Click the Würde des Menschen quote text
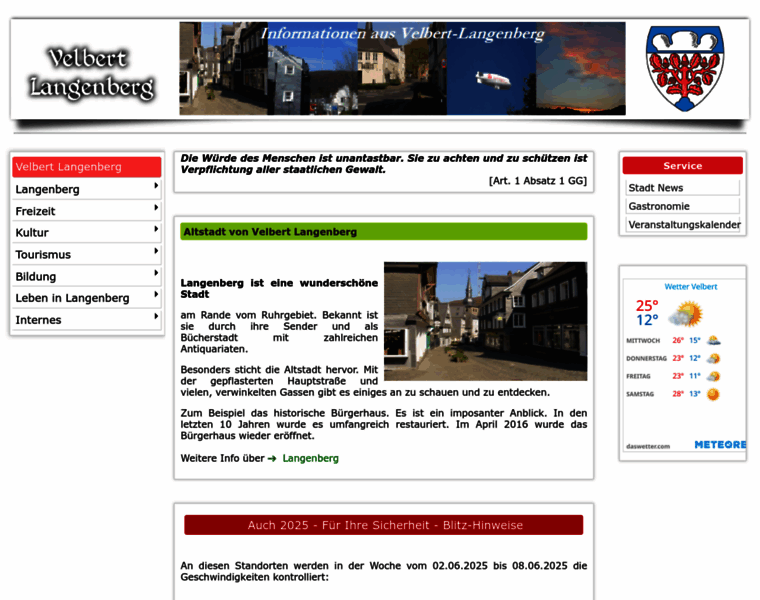This screenshot has width=760, height=600. 383,164
